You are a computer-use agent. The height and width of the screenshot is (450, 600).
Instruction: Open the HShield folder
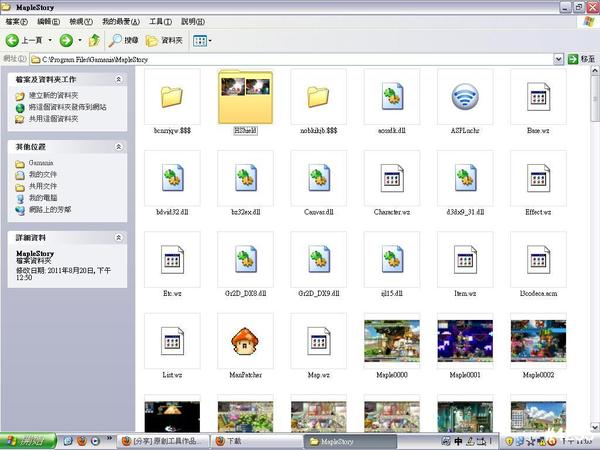click(245, 98)
